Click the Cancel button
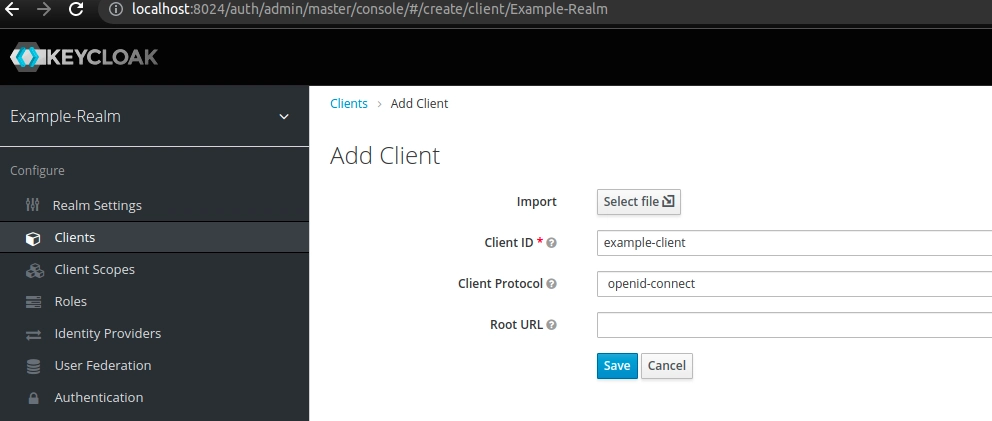Viewport: 992px width, 421px height. (667, 366)
